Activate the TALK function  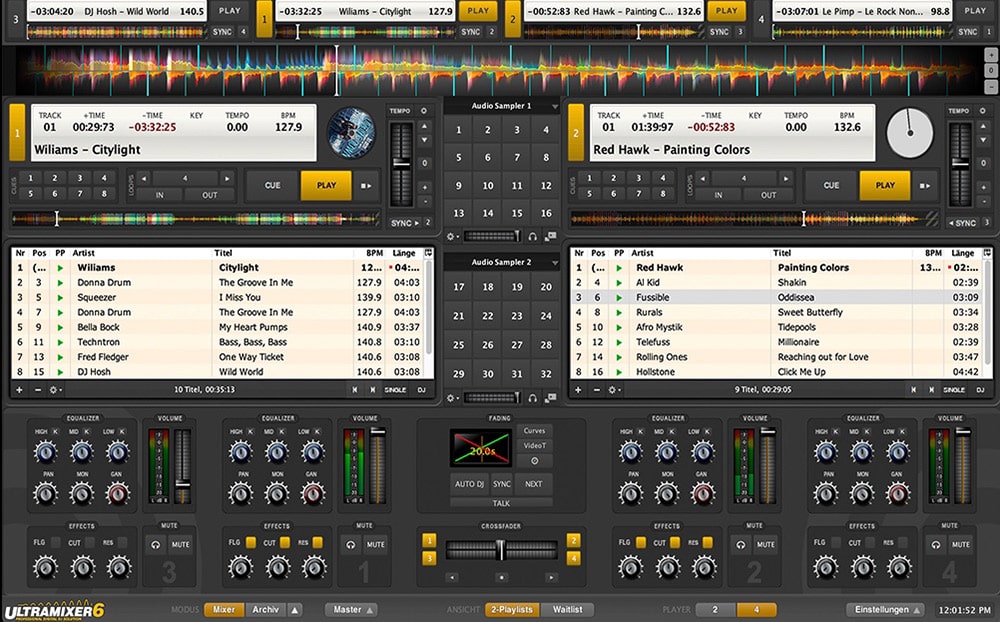pyautogui.click(x=501, y=502)
